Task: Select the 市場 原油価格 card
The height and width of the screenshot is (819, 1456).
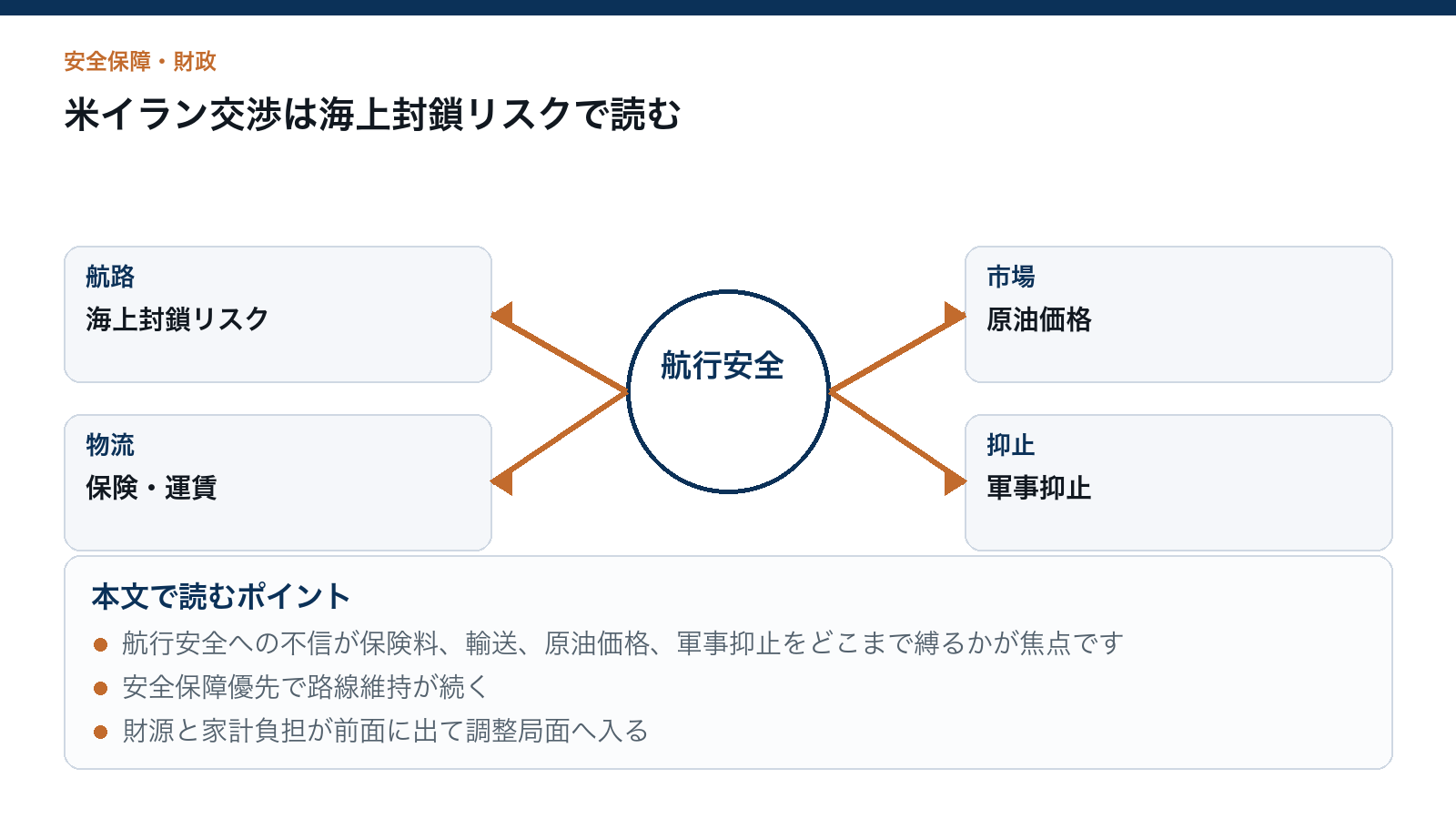Action: tap(1178, 314)
